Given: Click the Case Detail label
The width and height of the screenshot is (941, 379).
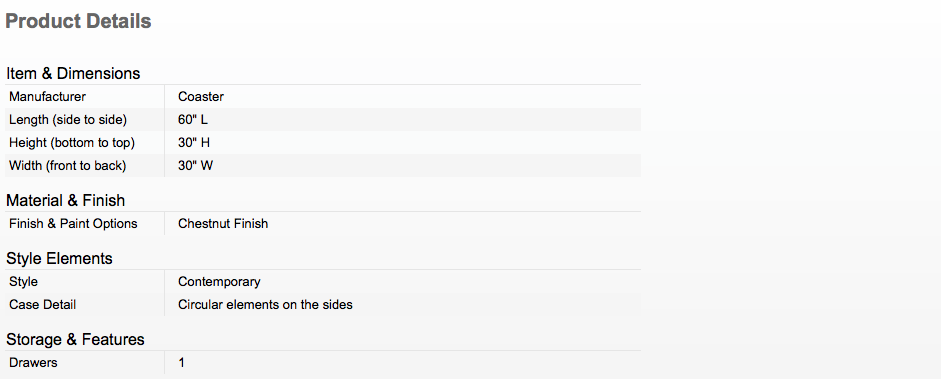Looking at the screenshot, I should coord(43,305).
